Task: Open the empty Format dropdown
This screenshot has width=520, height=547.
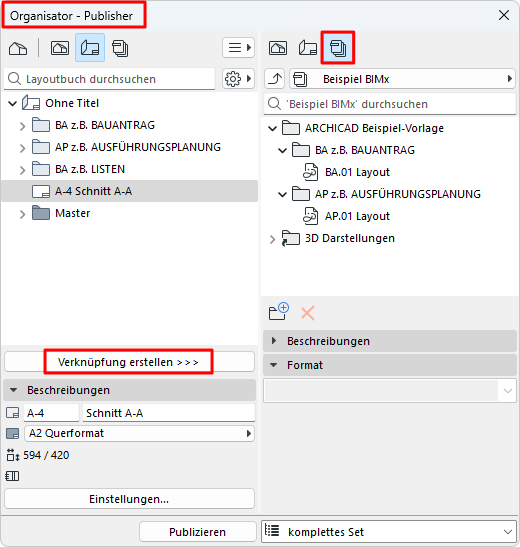Action: 390,391
